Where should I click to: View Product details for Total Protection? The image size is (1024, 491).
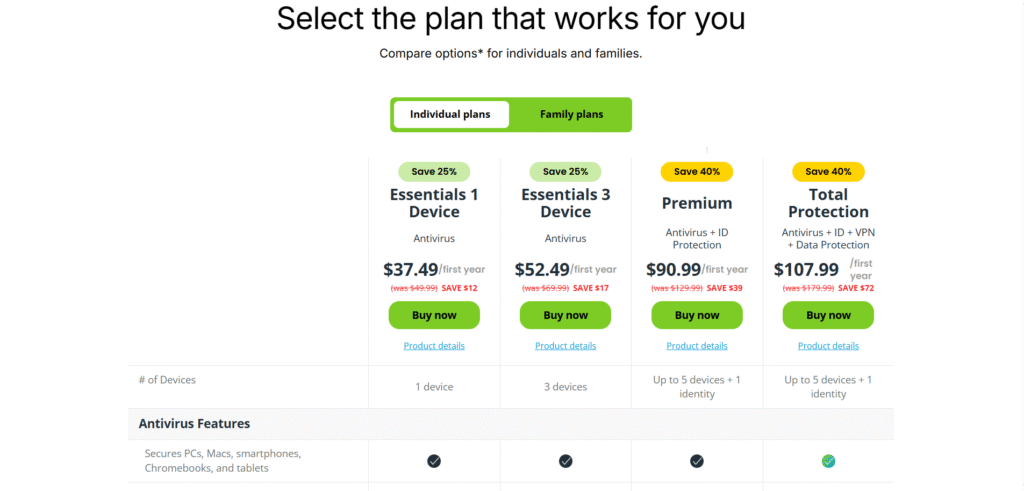(828, 346)
